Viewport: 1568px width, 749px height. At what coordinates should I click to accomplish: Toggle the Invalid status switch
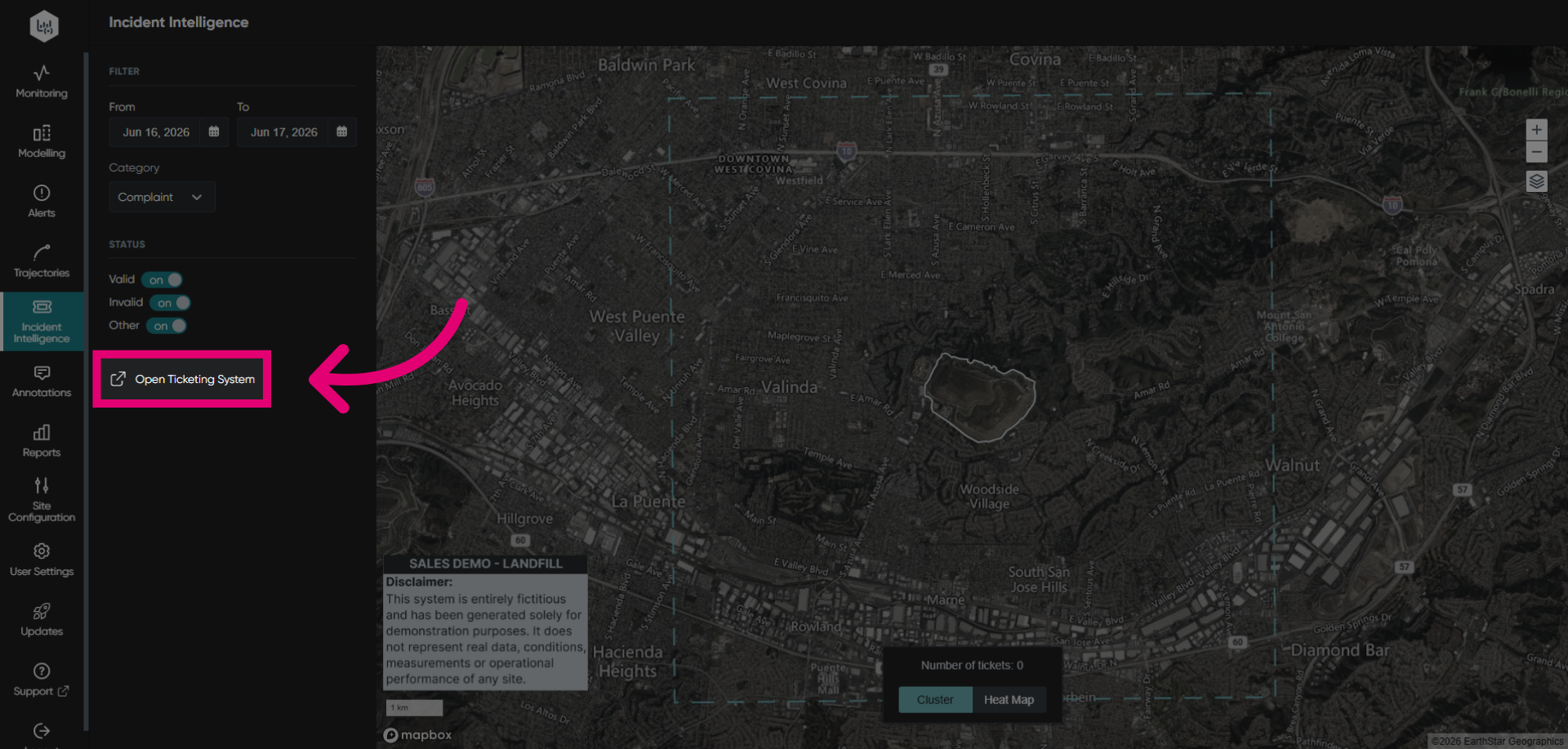point(170,302)
